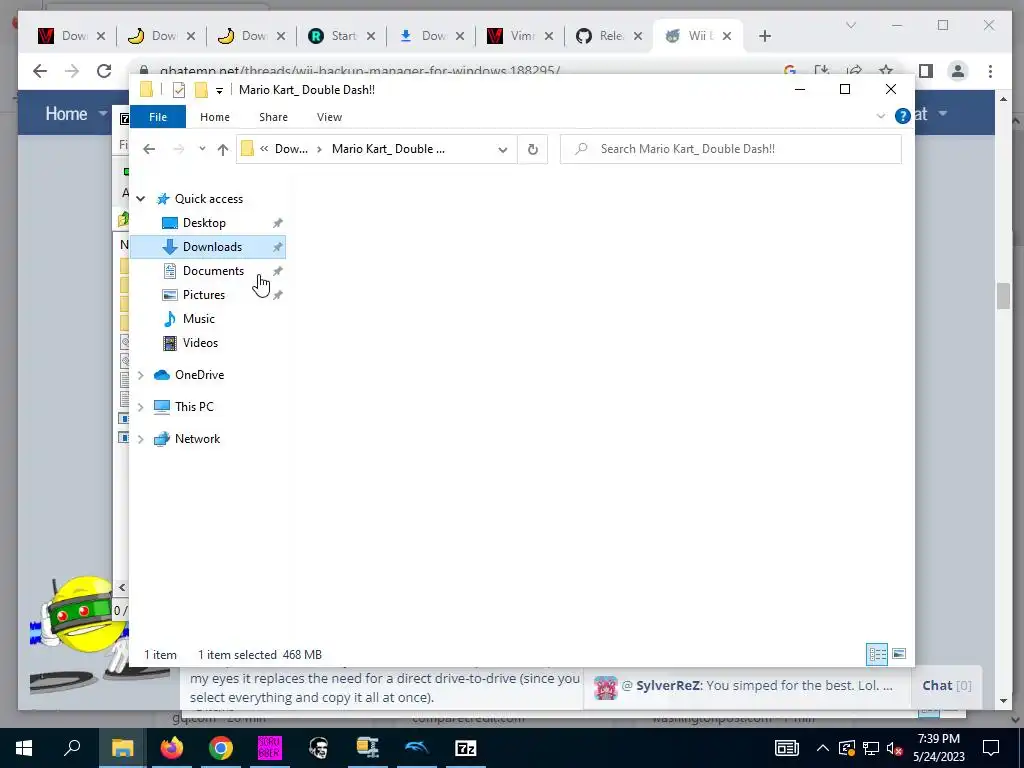
Task: Open the File ribbon tab
Action: [158, 117]
